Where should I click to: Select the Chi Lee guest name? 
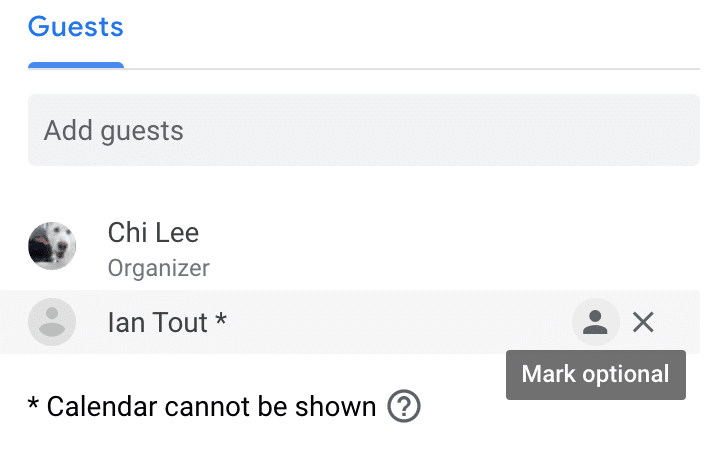[x=153, y=233]
